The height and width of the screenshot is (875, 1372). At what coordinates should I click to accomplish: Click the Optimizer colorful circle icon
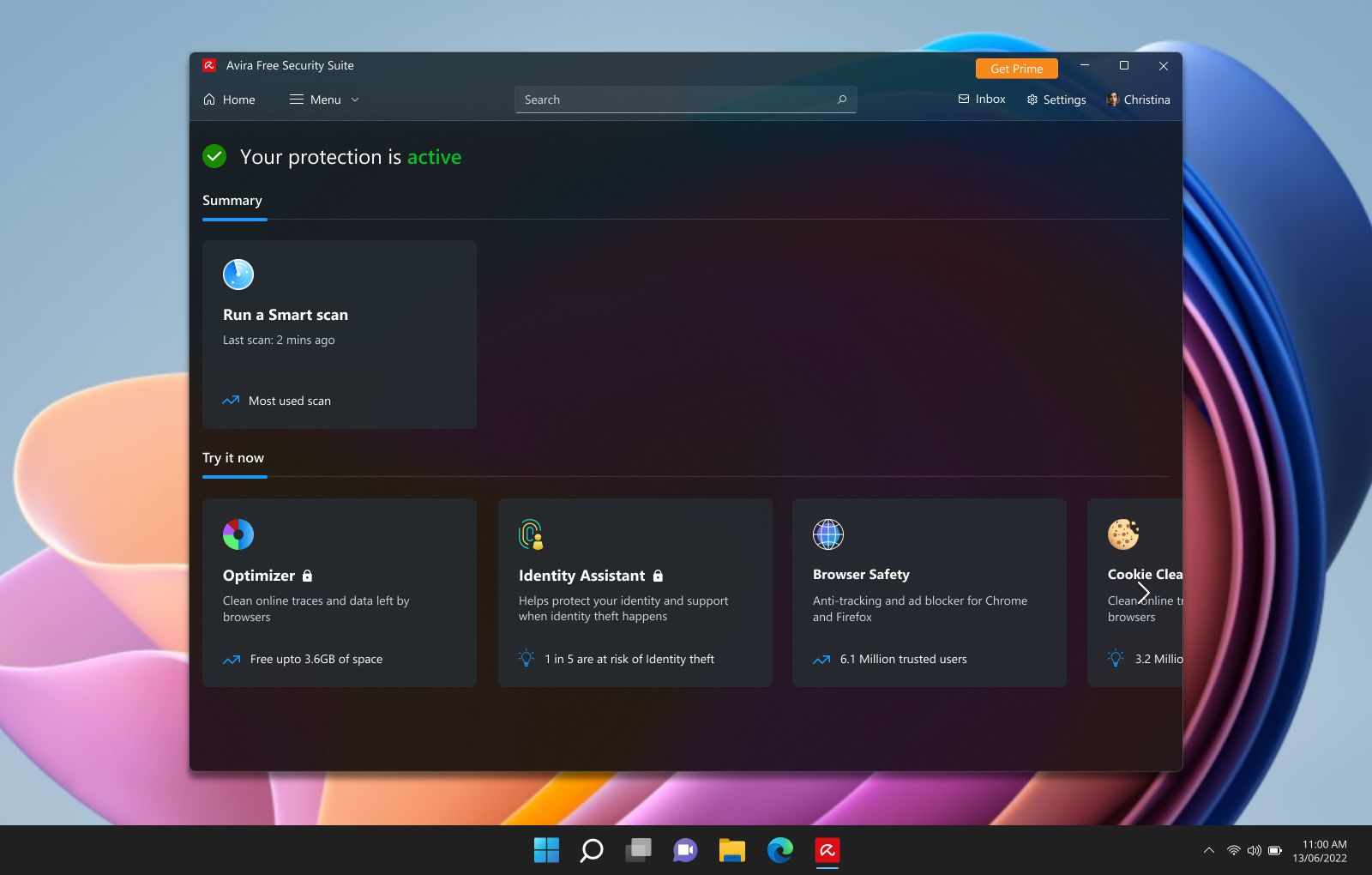(238, 534)
